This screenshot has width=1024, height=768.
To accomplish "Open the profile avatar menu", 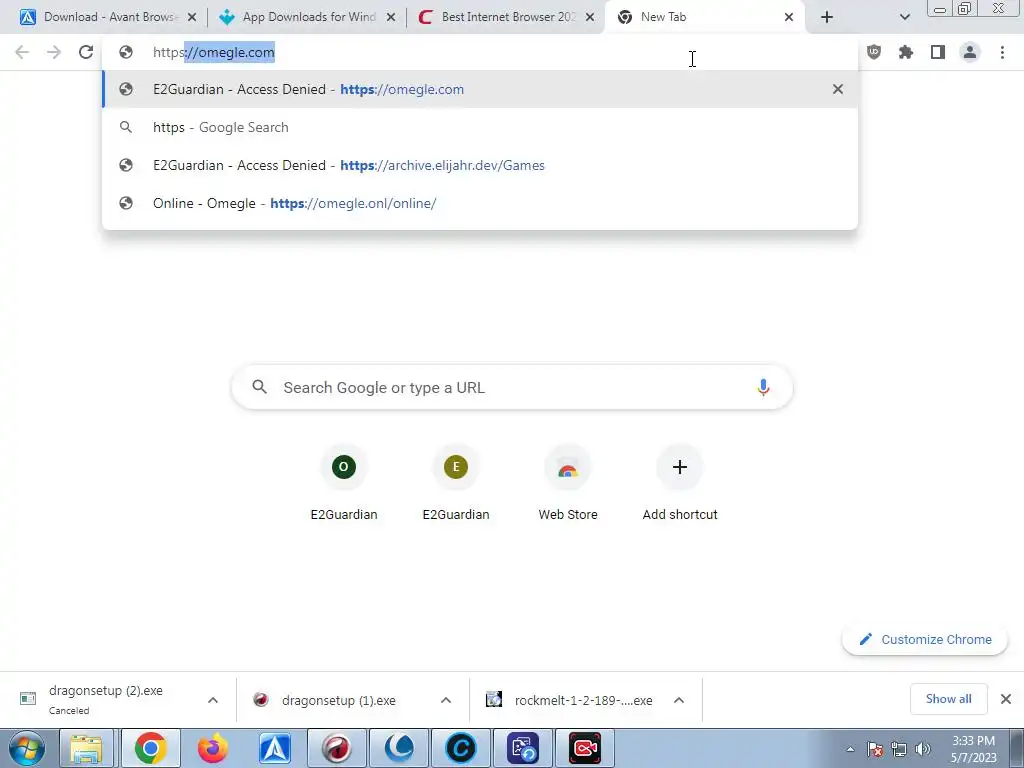I will click(970, 52).
